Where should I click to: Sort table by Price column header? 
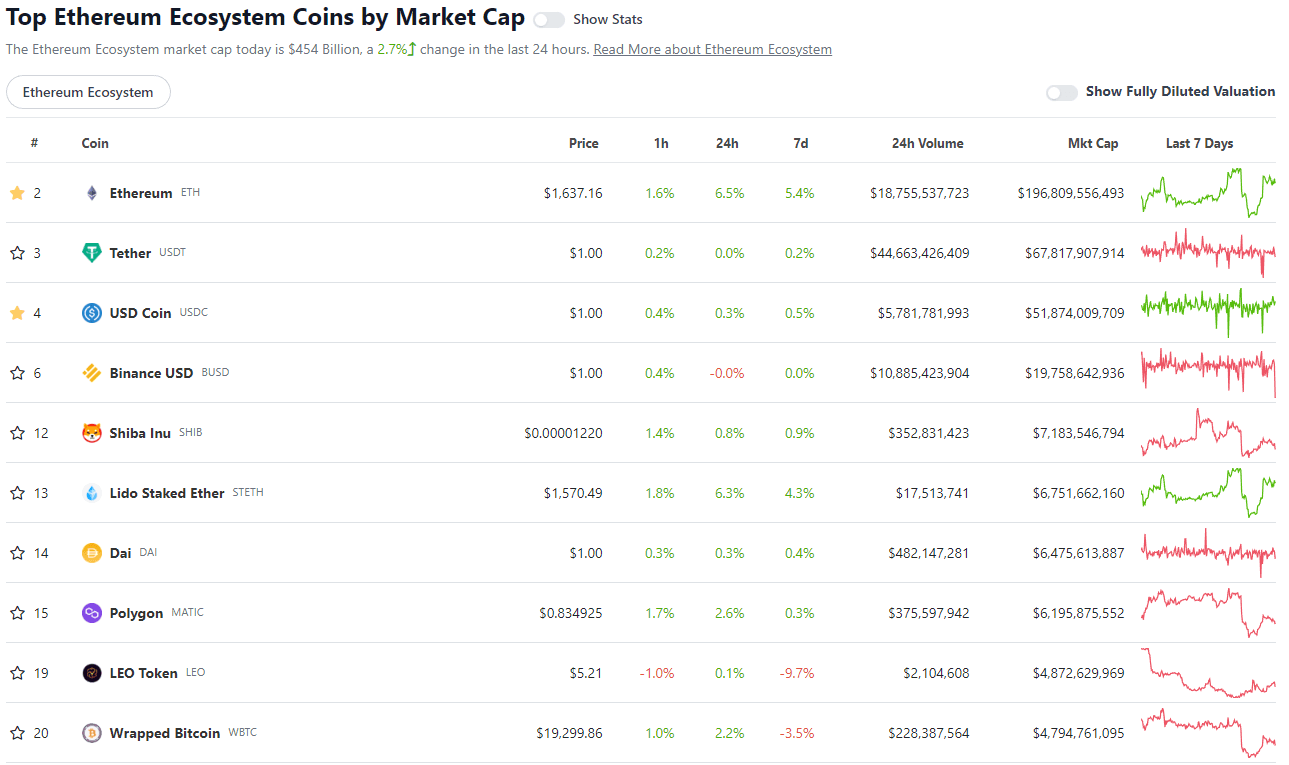click(x=584, y=143)
